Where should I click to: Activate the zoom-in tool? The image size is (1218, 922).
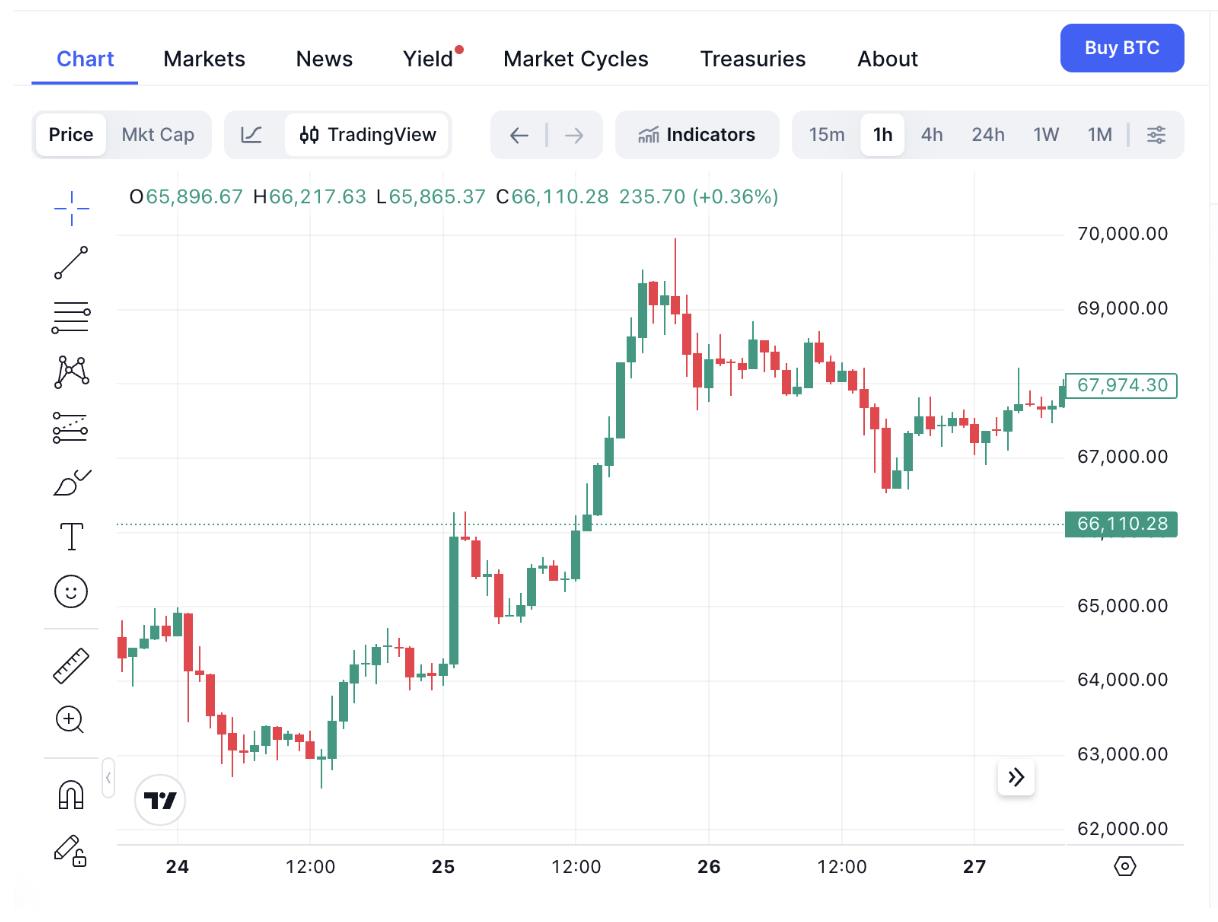tap(71, 720)
